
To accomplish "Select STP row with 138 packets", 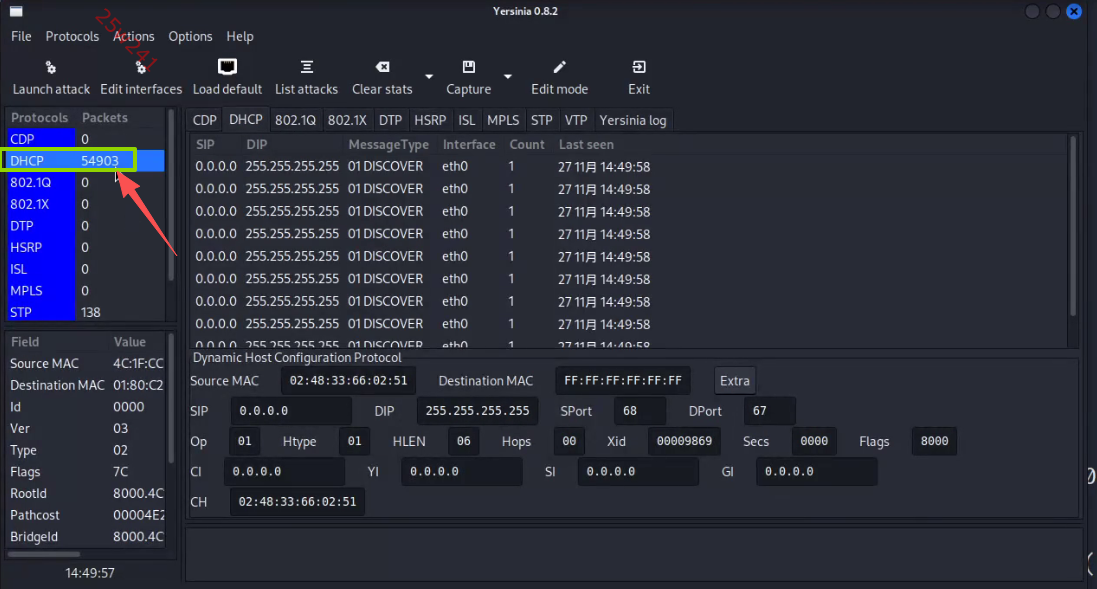I will [85, 312].
